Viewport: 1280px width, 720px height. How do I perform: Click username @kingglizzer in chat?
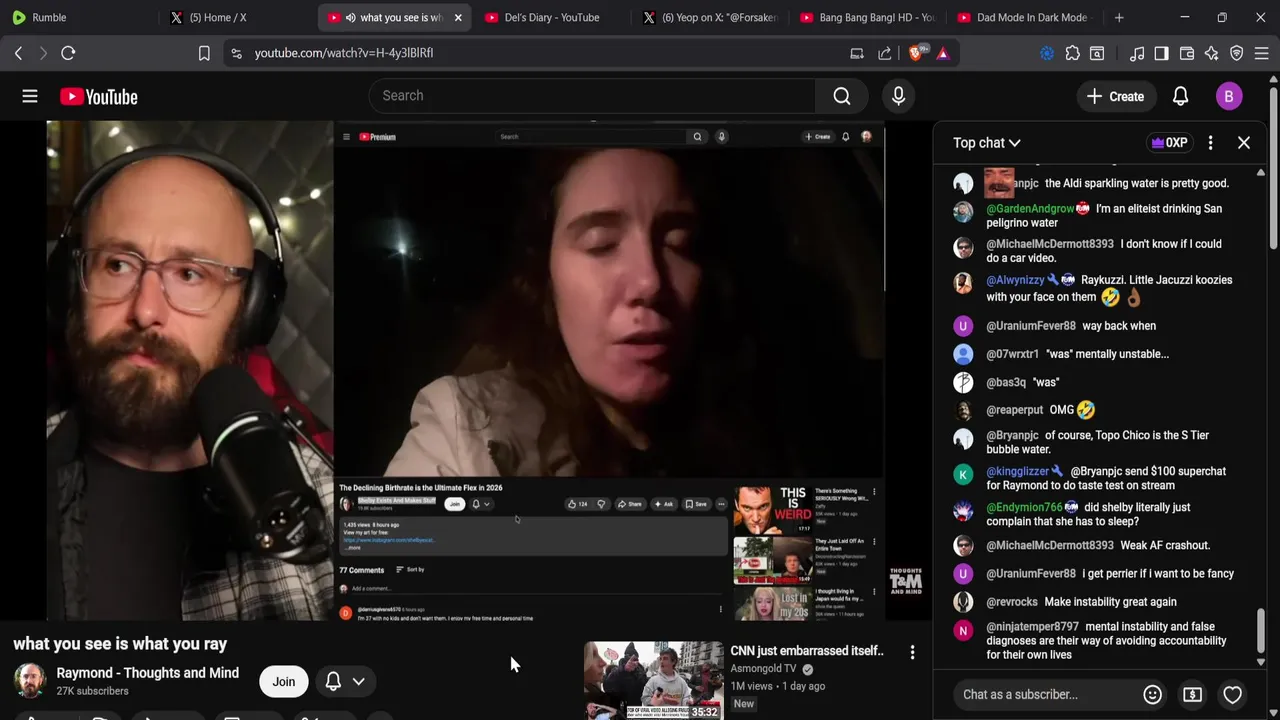[x=1017, y=471]
